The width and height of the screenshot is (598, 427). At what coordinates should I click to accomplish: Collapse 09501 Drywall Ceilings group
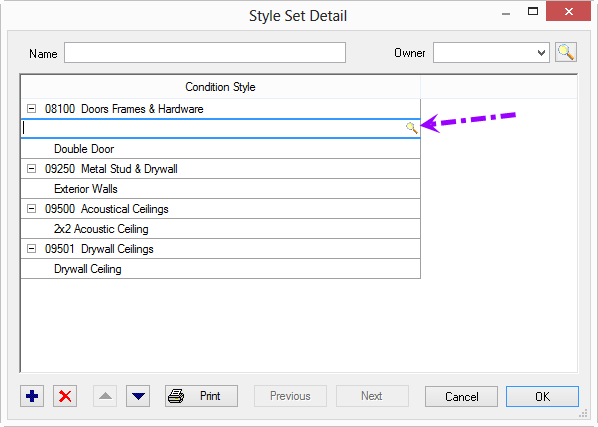click(31, 249)
